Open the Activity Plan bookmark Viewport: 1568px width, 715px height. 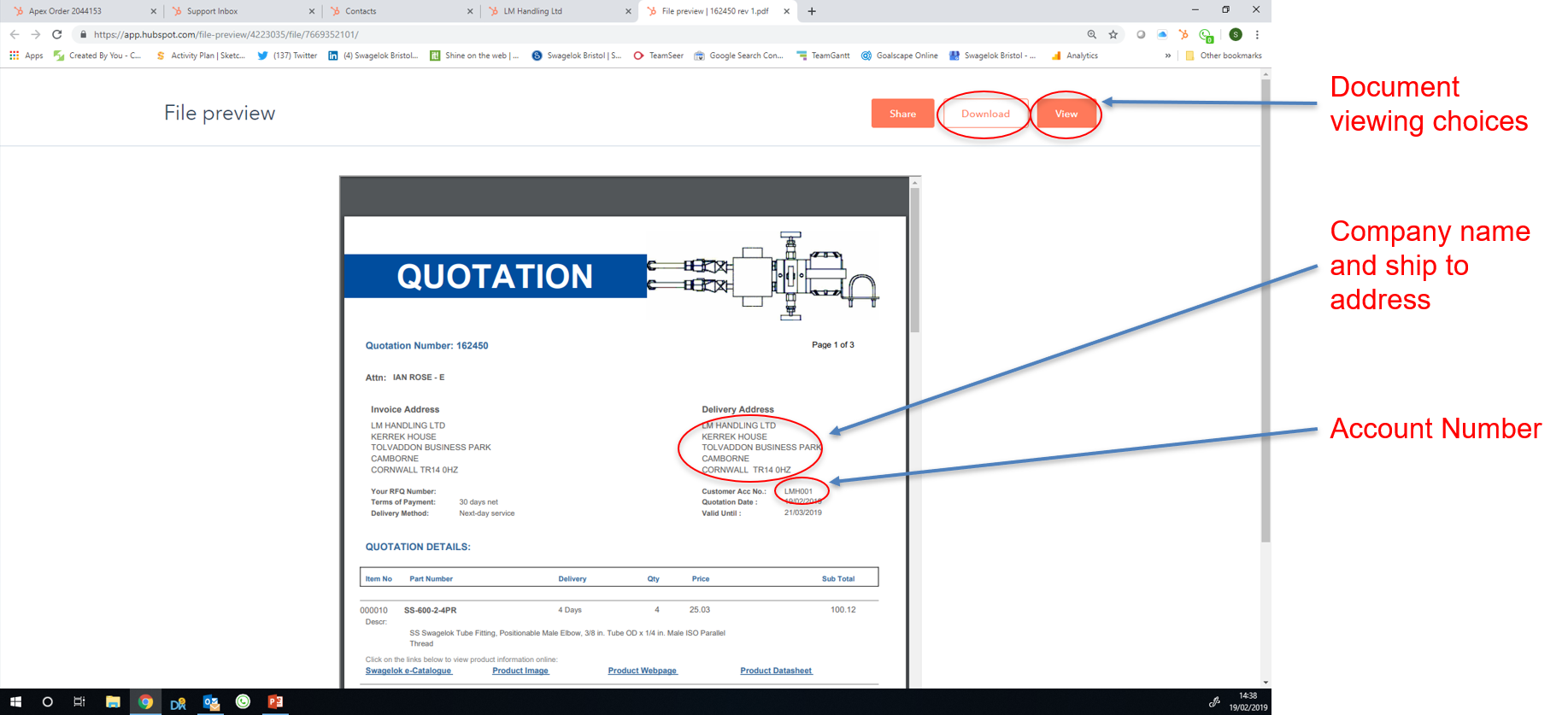201,56
